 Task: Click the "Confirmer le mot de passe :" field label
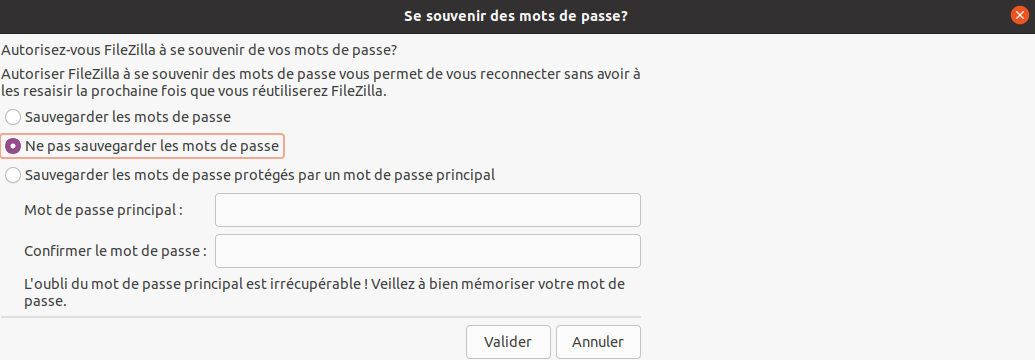pyautogui.click(x=116, y=252)
